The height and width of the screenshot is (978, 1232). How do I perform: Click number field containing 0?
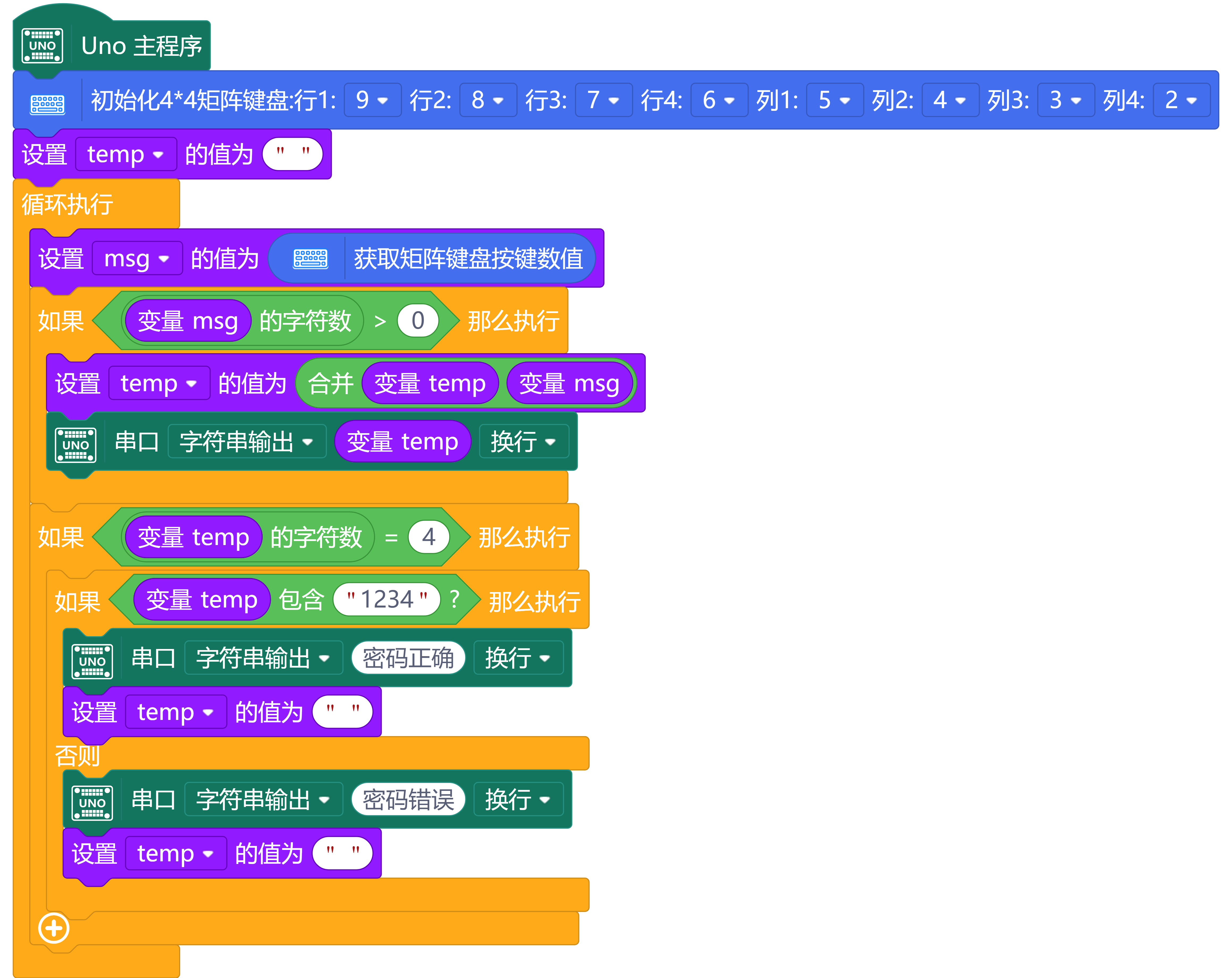418,321
